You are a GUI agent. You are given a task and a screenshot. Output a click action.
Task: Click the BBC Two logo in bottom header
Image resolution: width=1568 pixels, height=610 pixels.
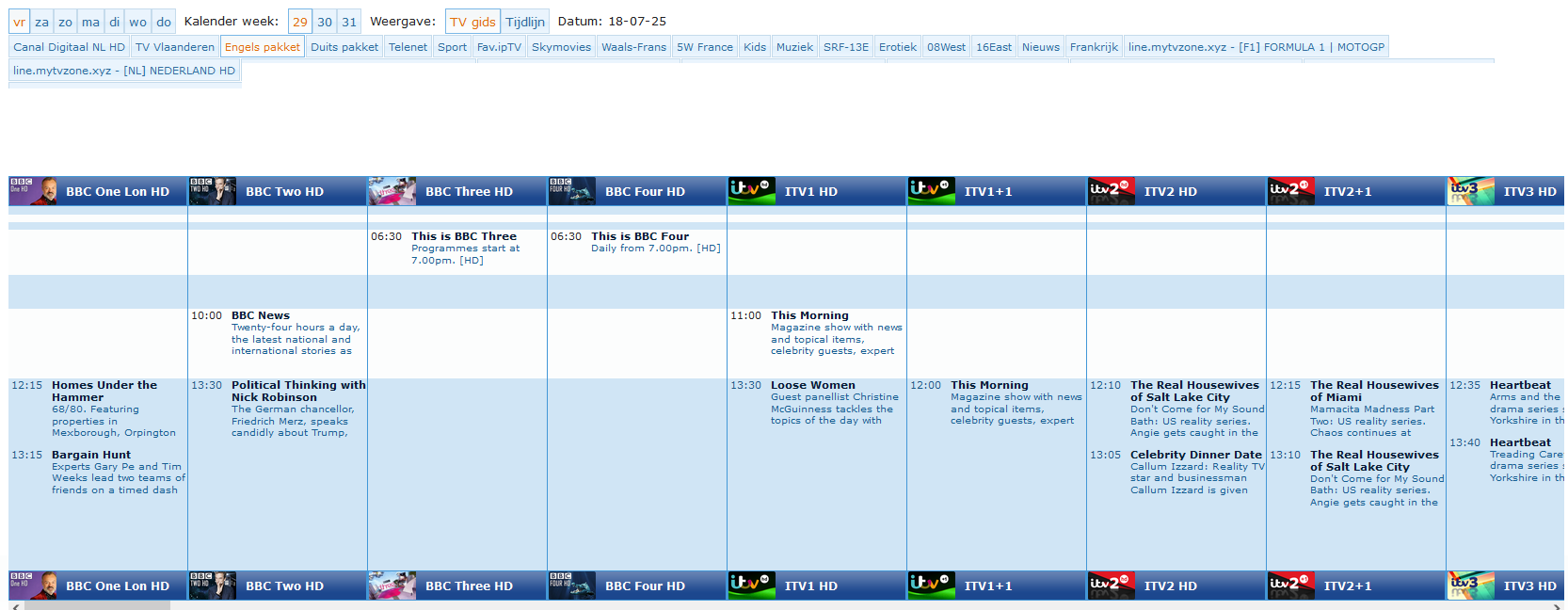click(213, 586)
